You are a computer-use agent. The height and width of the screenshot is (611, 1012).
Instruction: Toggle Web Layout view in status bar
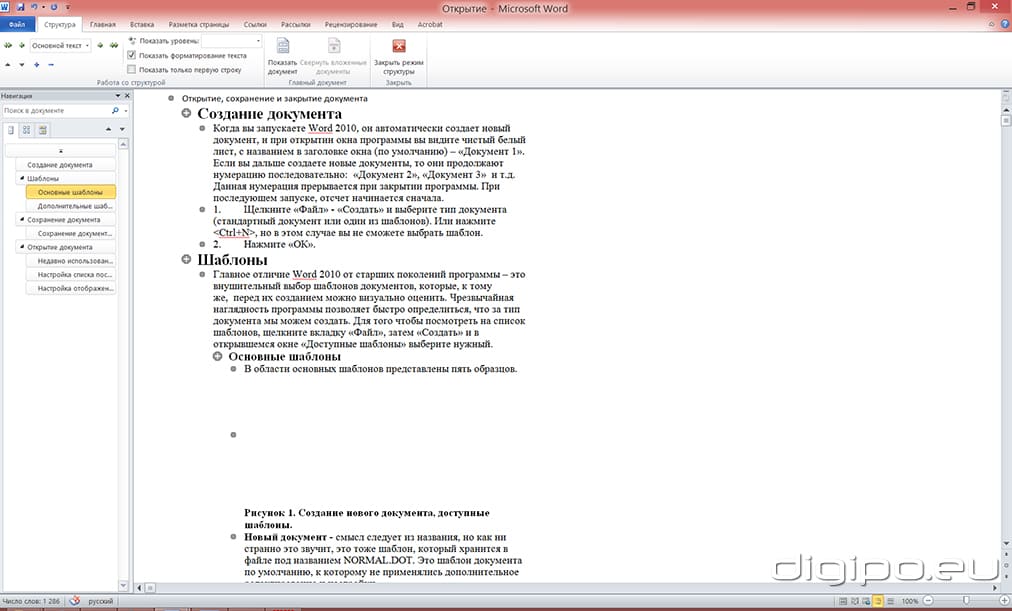tap(867, 601)
